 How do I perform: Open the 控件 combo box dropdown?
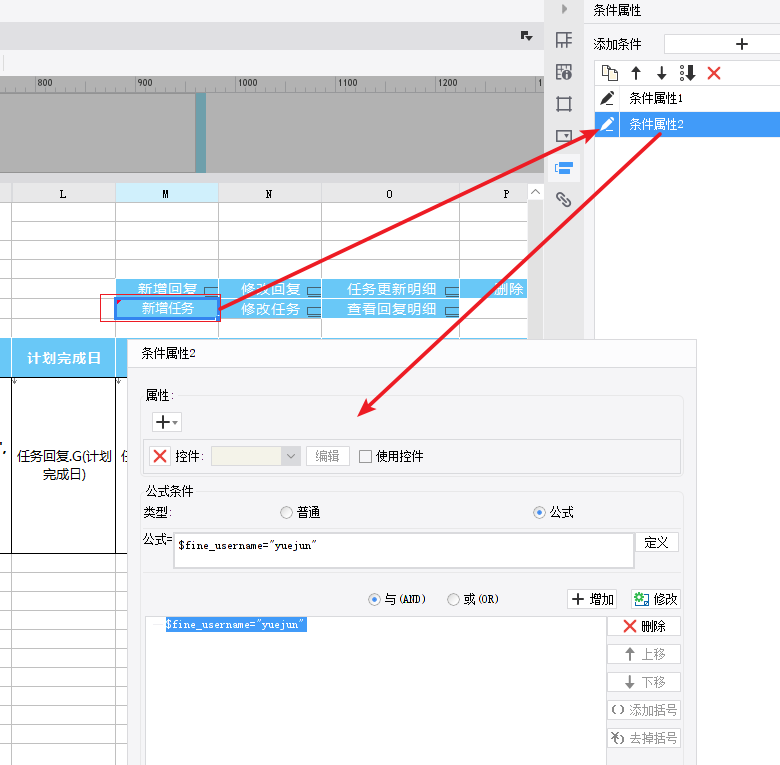click(x=291, y=456)
